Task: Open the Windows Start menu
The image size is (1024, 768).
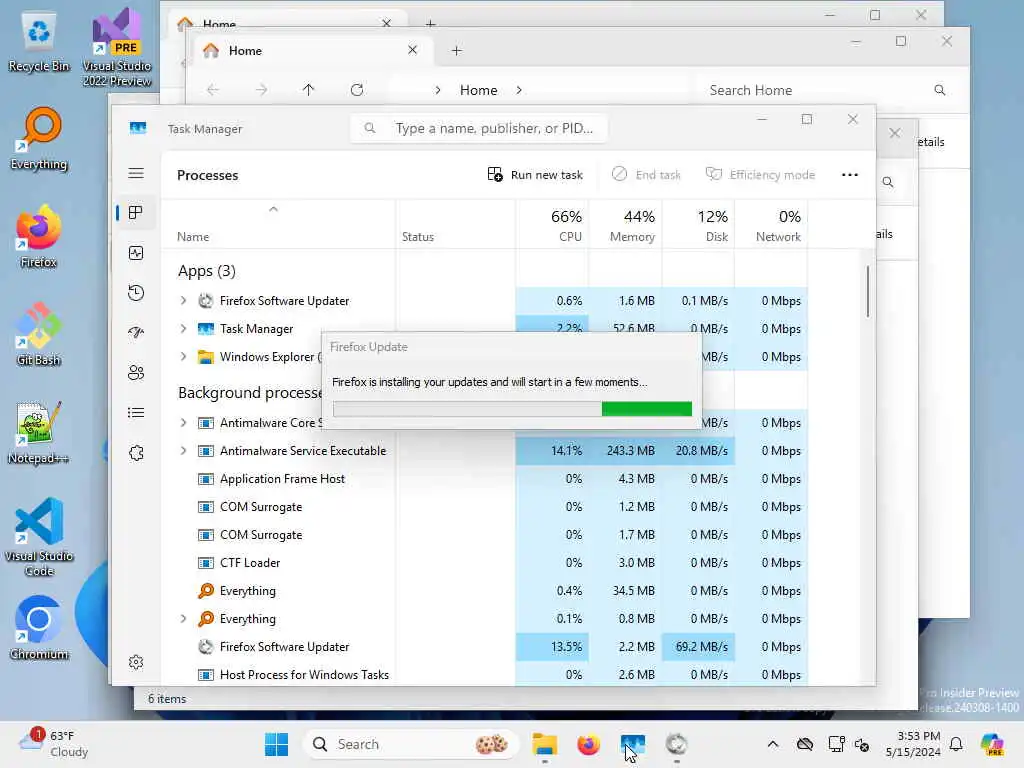Action: click(x=276, y=744)
